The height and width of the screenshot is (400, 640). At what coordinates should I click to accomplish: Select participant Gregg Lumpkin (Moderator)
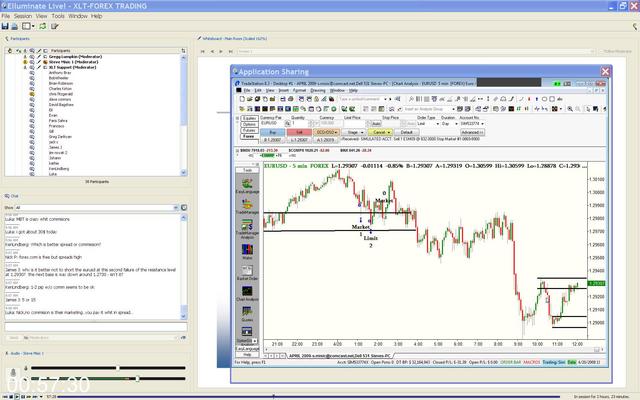tap(75, 56)
